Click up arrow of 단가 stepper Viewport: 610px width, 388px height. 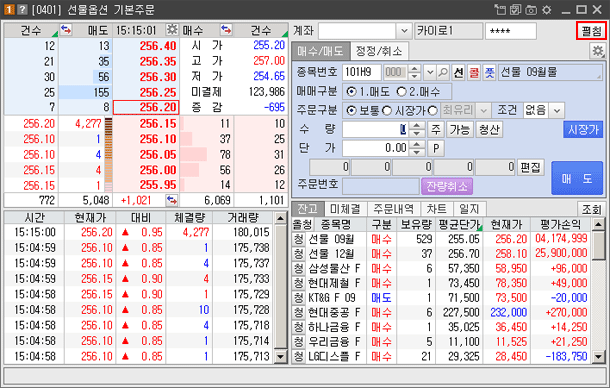click(417, 144)
